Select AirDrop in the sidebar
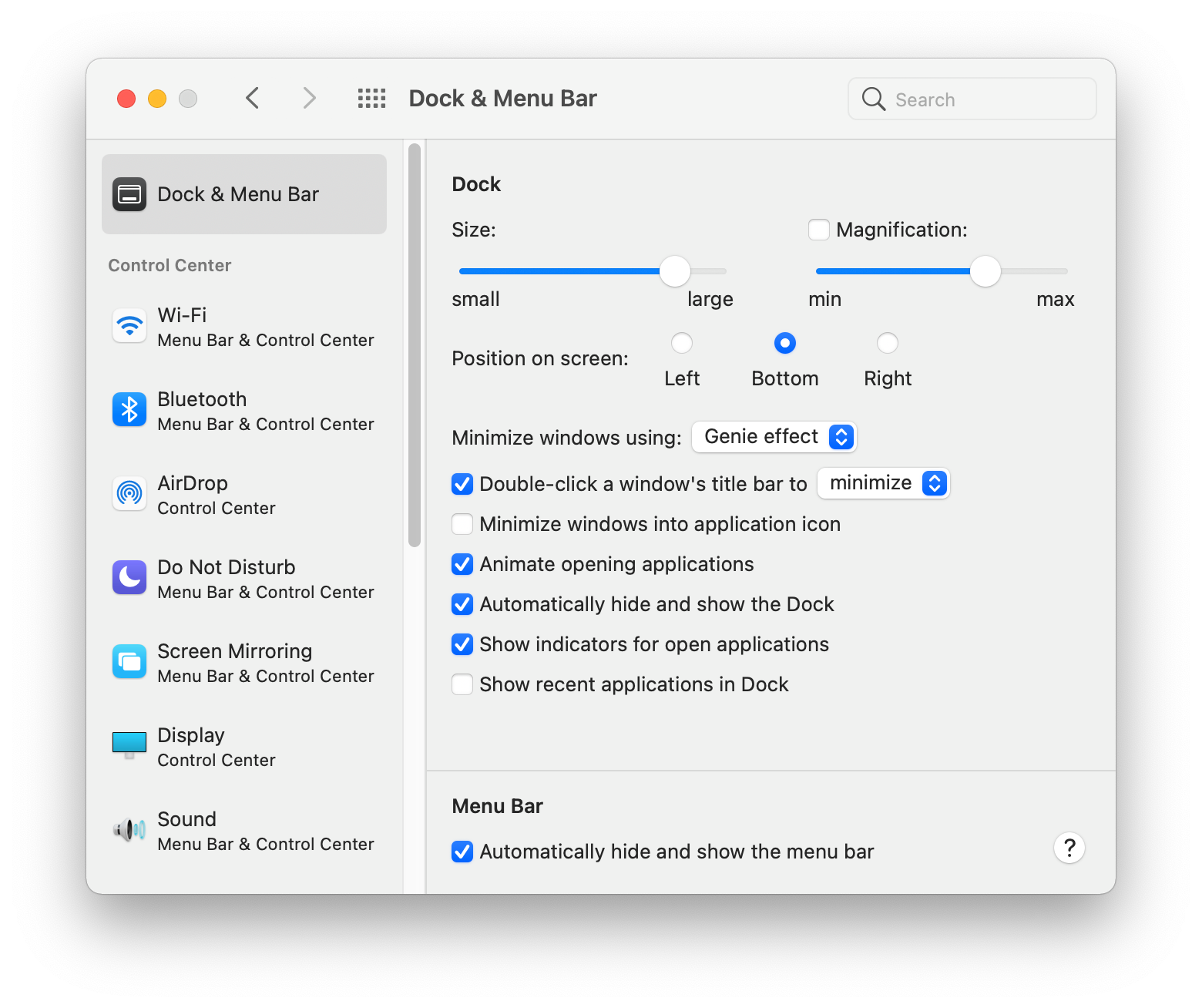The image size is (1202, 1008). point(244,495)
